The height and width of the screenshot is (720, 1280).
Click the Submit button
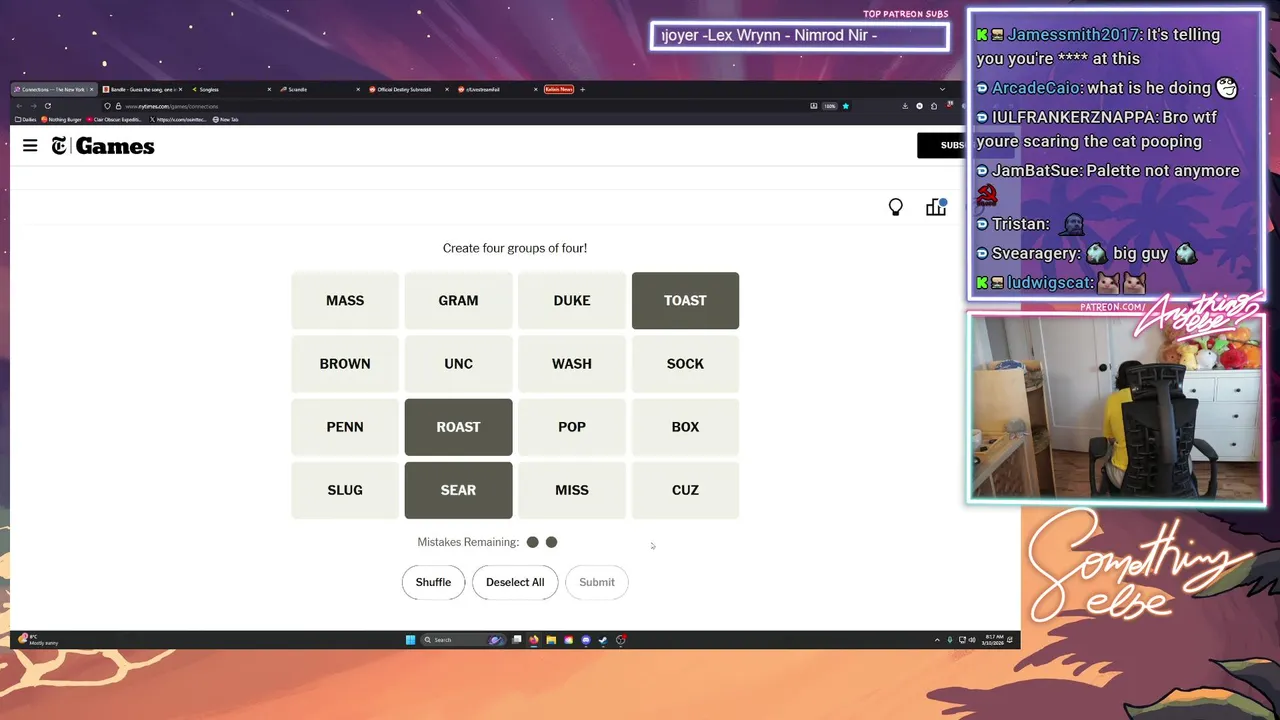pyautogui.click(x=597, y=582)
